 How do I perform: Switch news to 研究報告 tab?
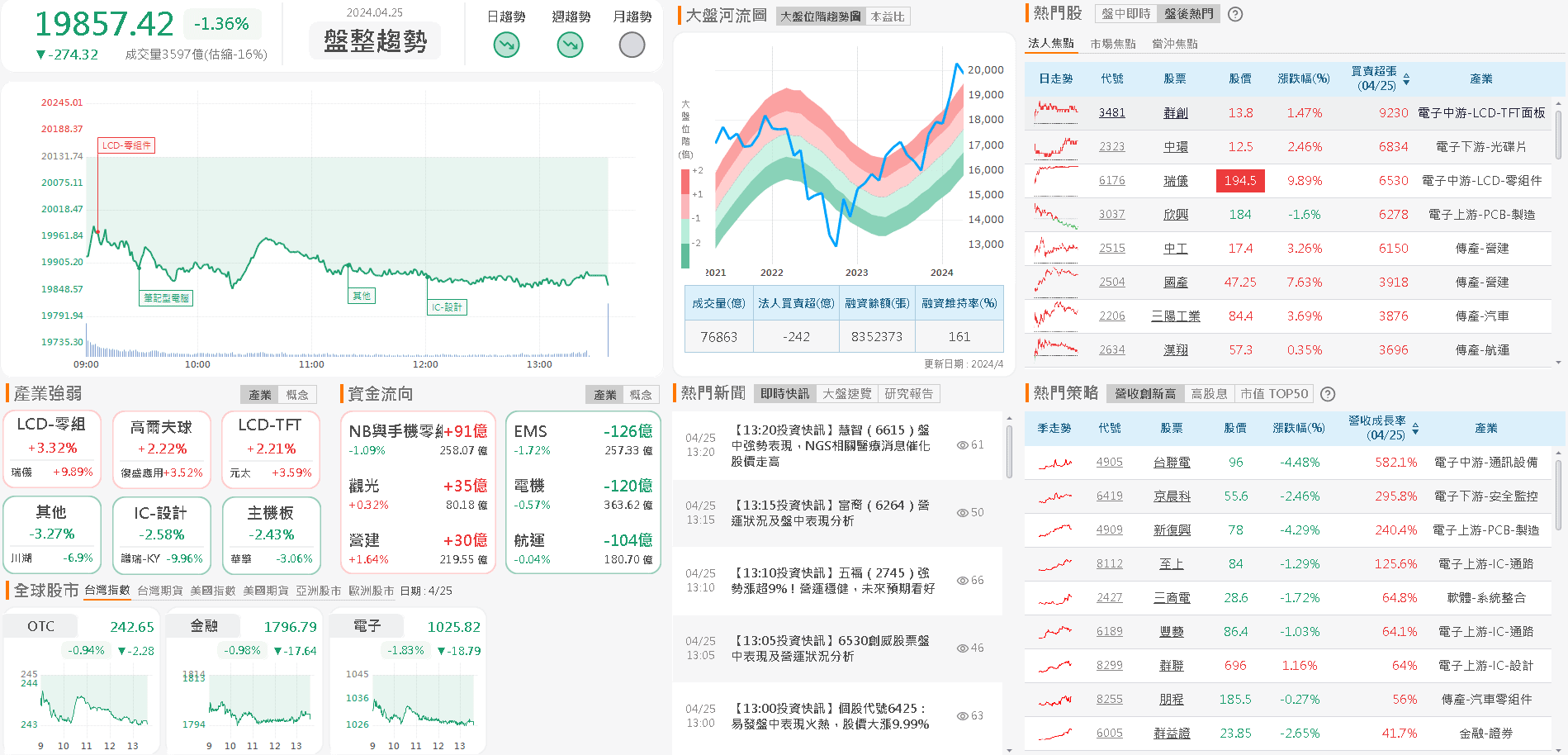click(x=908, y=394)
